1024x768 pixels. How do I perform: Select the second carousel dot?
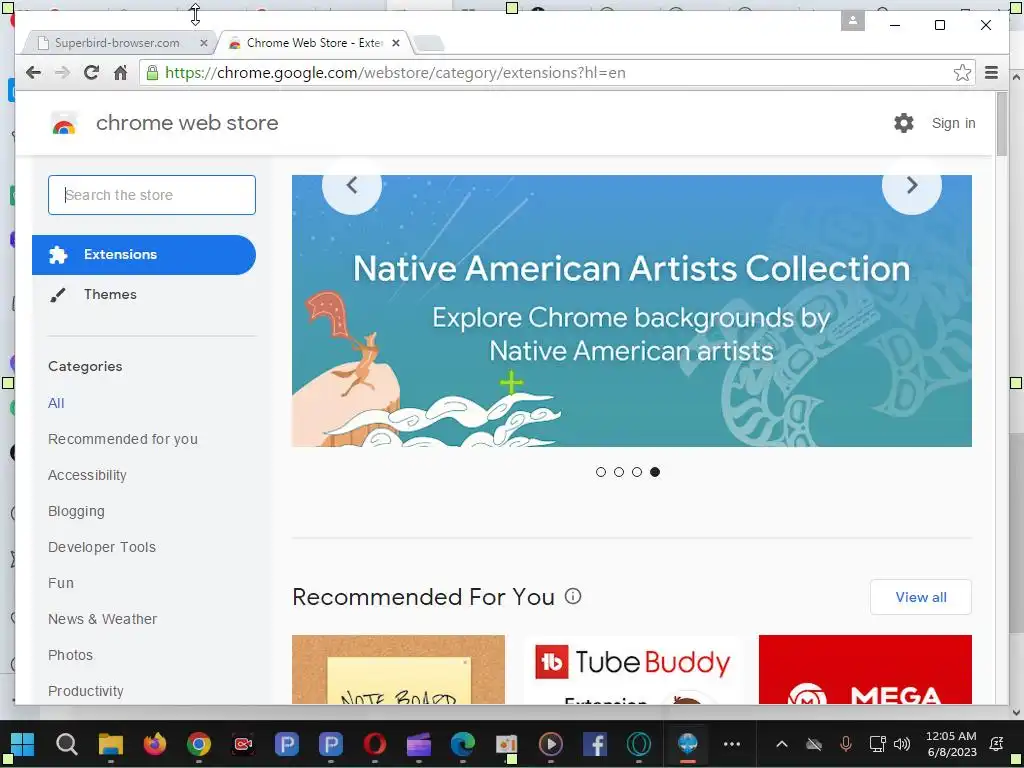pyautogui.click(x=618, y=472)
